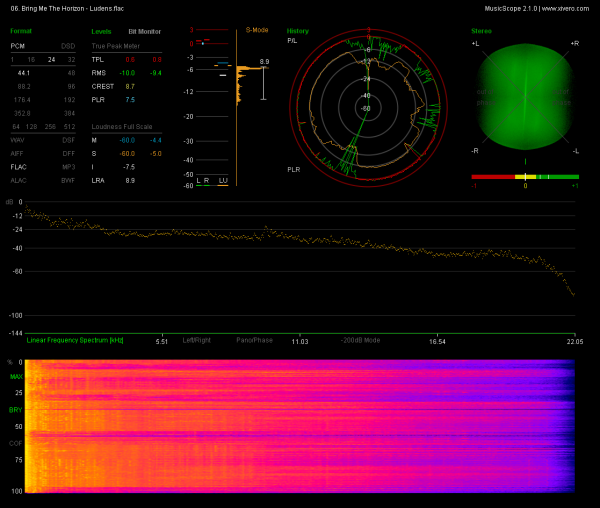
Task: Select the COF spectrogram color mode
Action: click(x=16, y=443)
